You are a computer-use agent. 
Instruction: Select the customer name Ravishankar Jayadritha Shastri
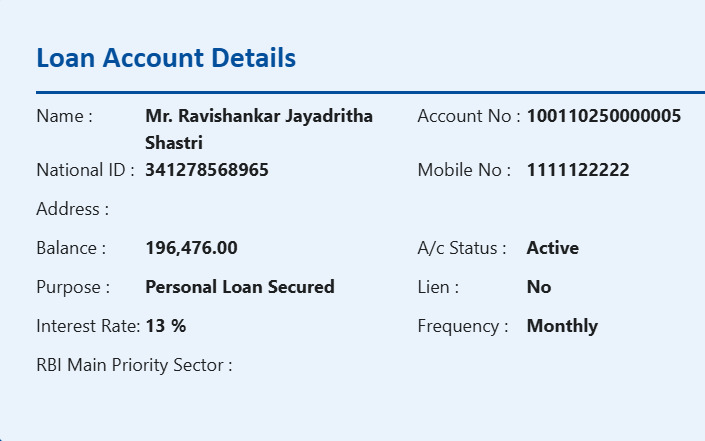point(258,128)
